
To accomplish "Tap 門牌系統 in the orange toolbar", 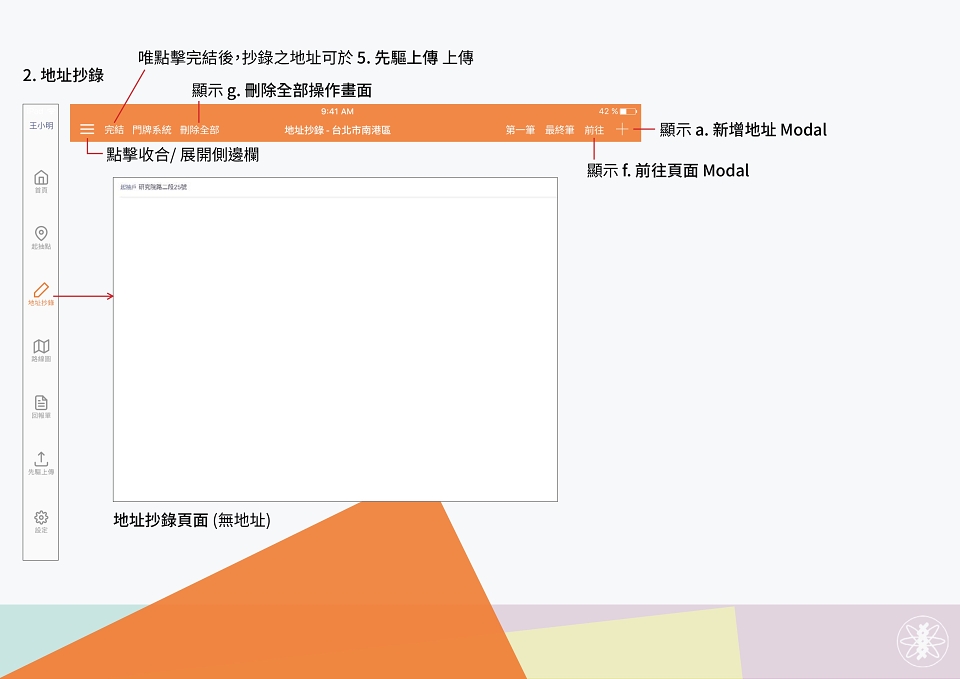I will 152,130.
